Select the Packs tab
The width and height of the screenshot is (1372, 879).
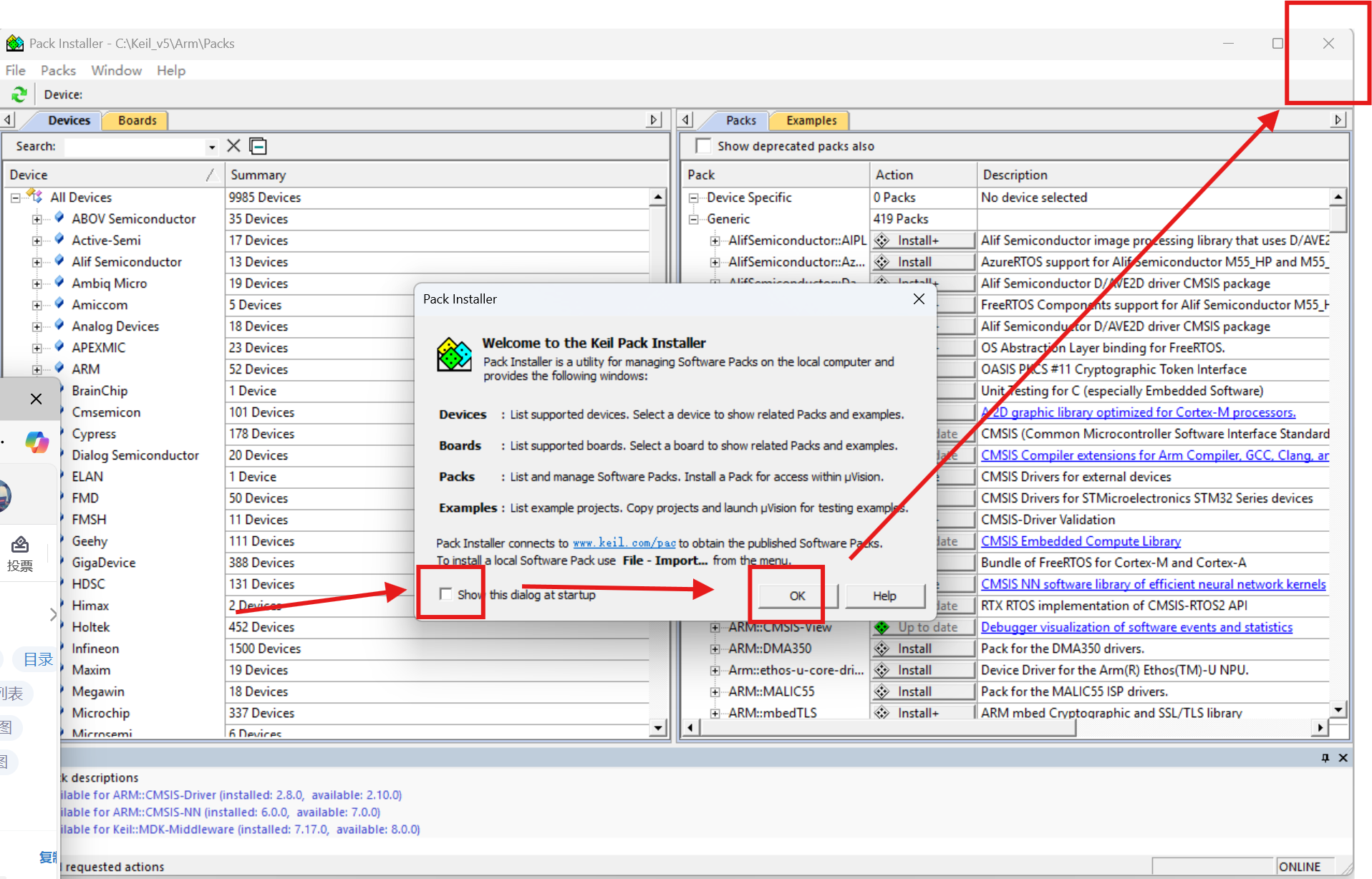point(740,120)
